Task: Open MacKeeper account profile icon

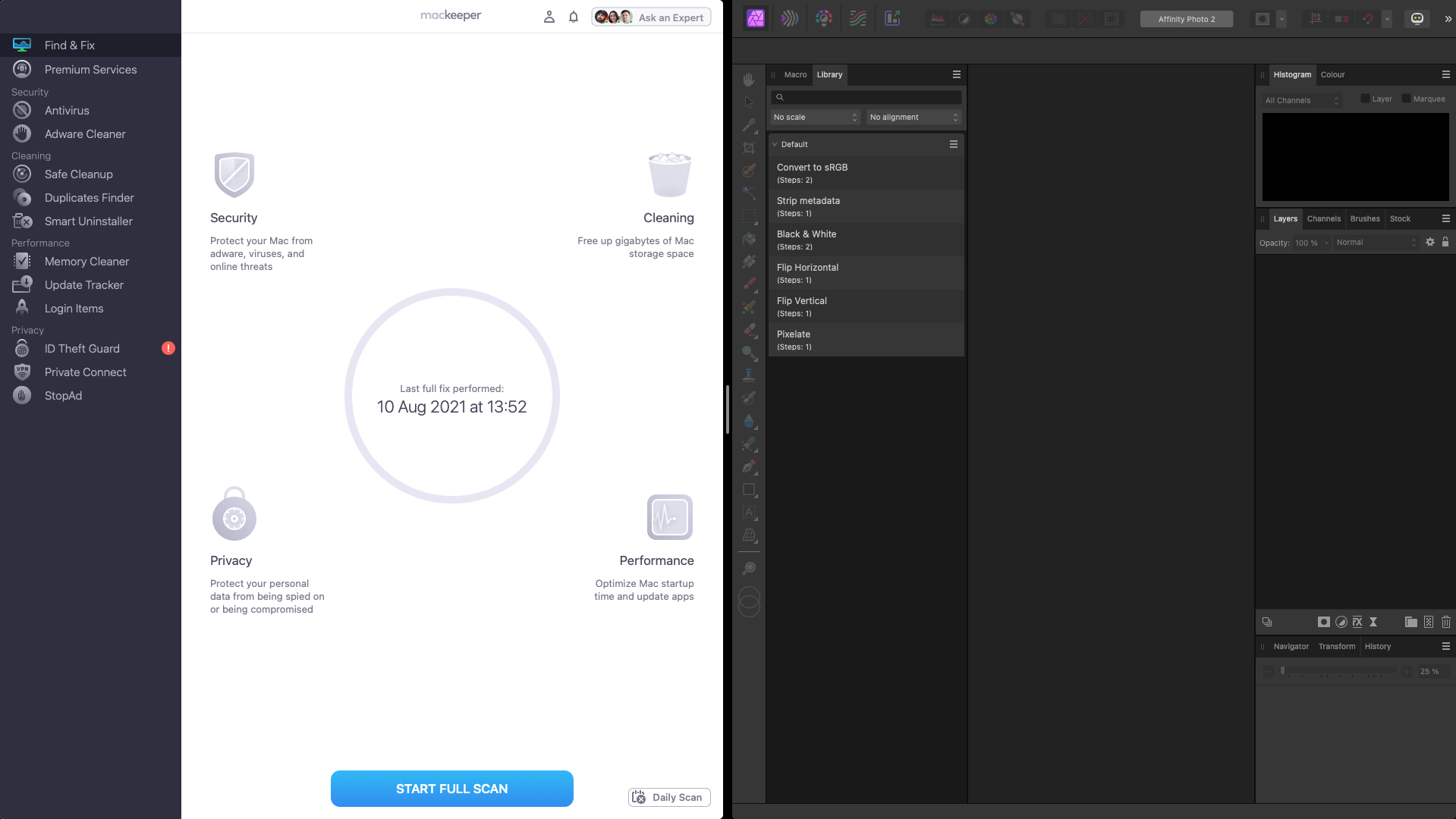Action: click(x=549, y=17)
